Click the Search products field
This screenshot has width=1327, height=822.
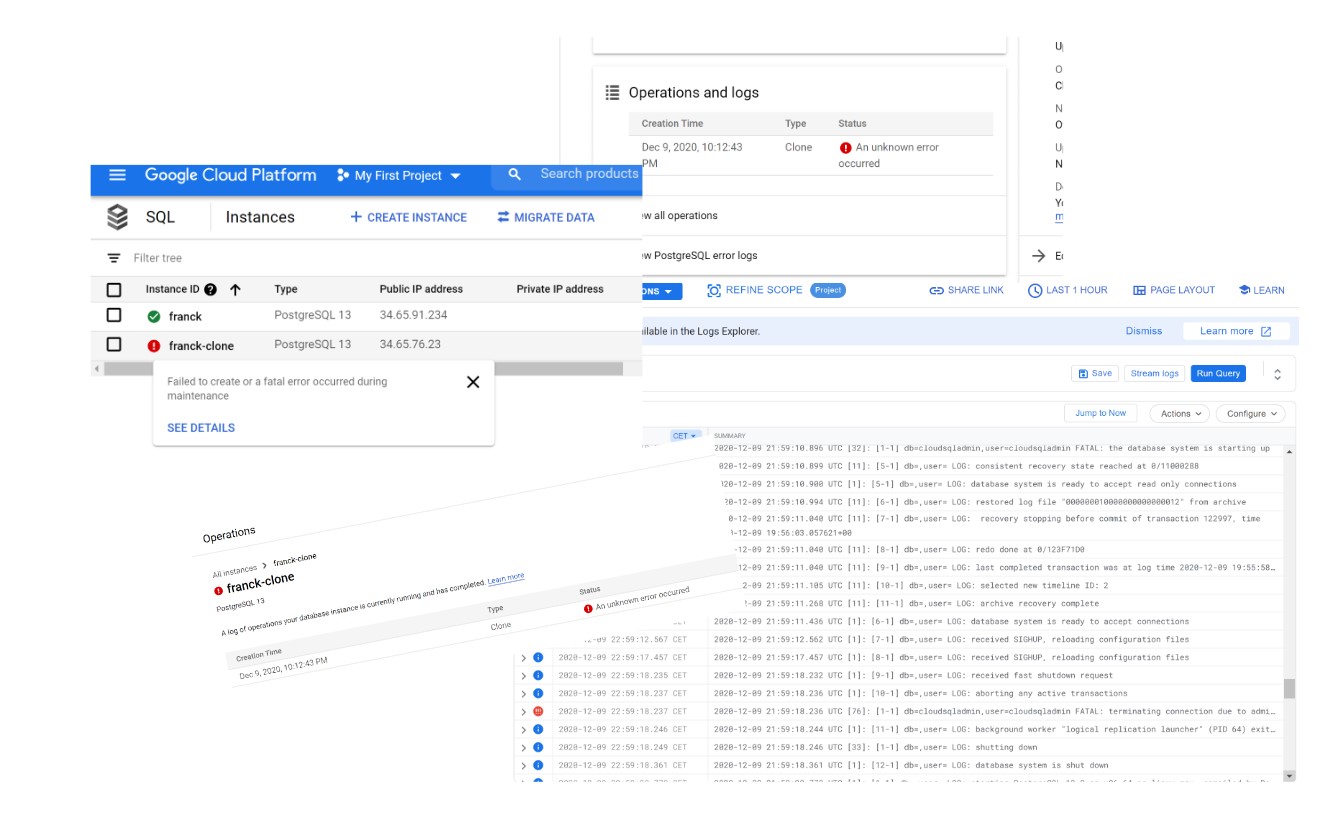(588, 174)
